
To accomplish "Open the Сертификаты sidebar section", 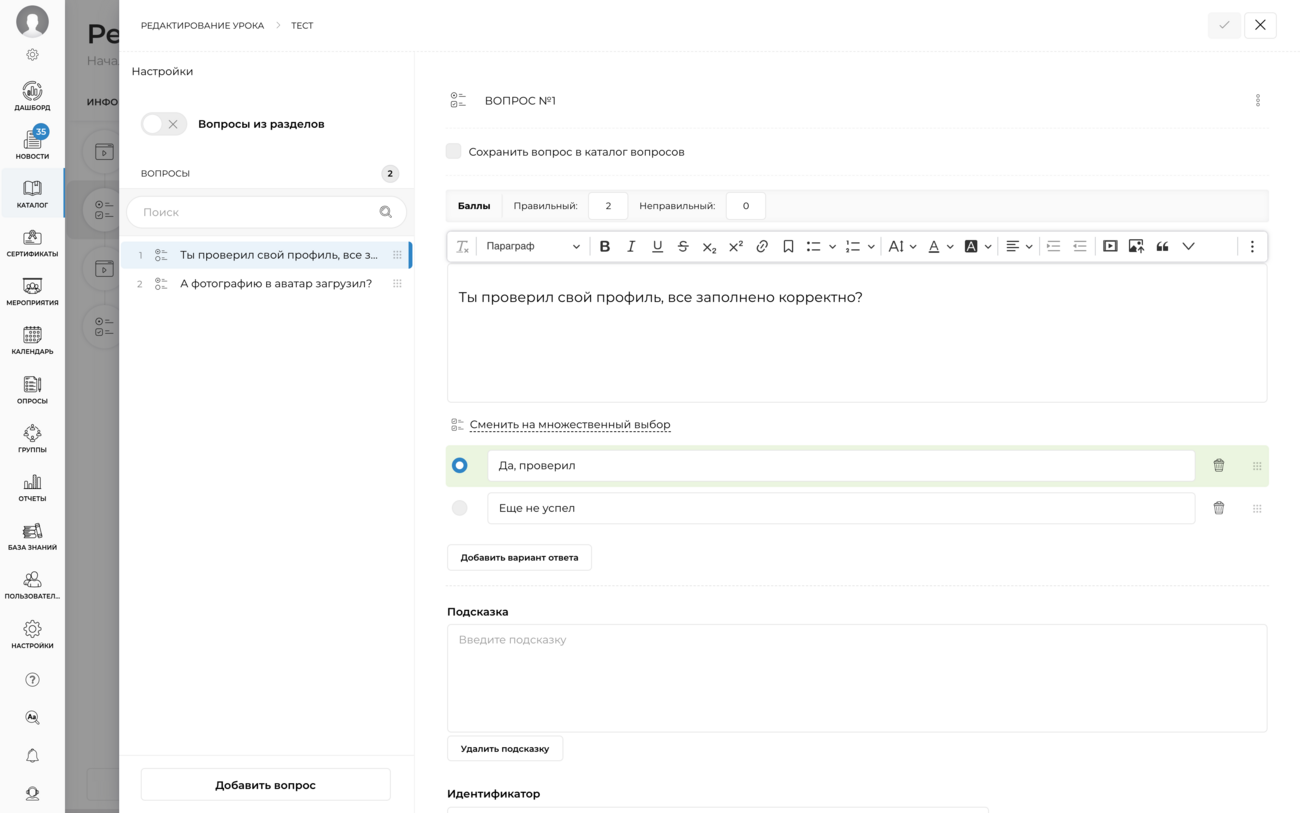I will click(x=32, y=243).
